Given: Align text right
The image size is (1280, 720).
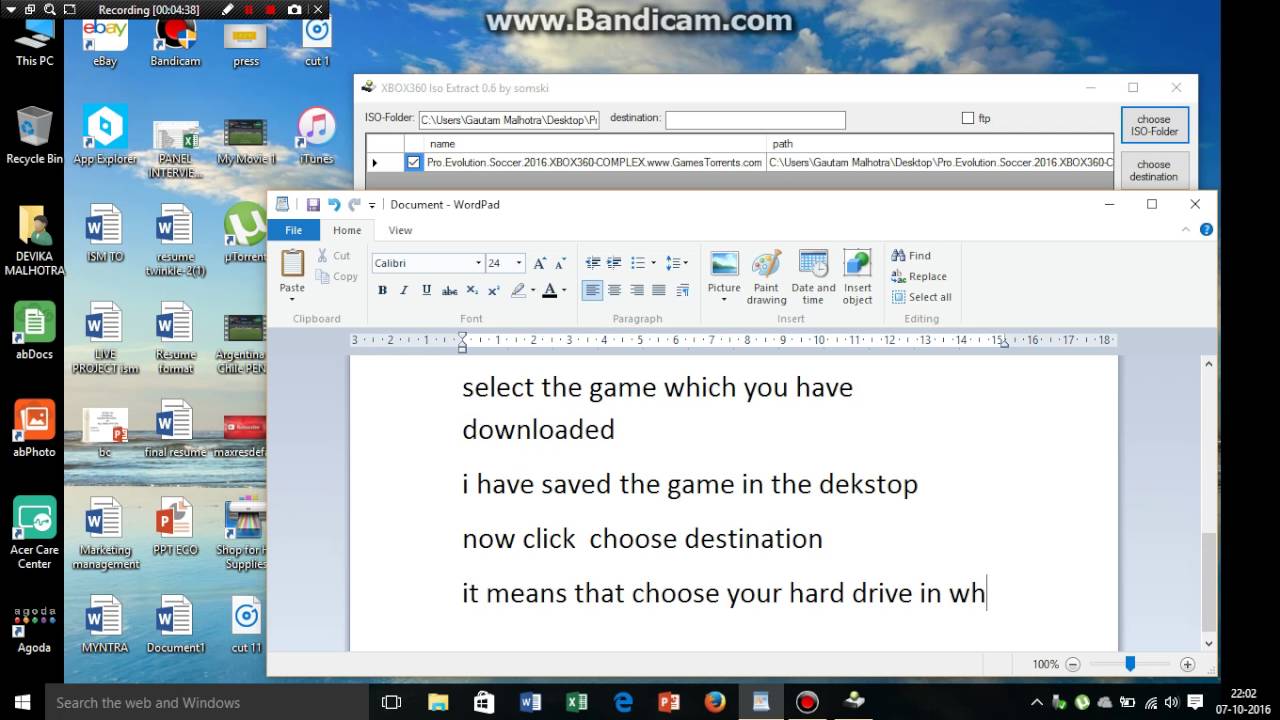Looking at the screenshot, I should [x=636, y=290].
